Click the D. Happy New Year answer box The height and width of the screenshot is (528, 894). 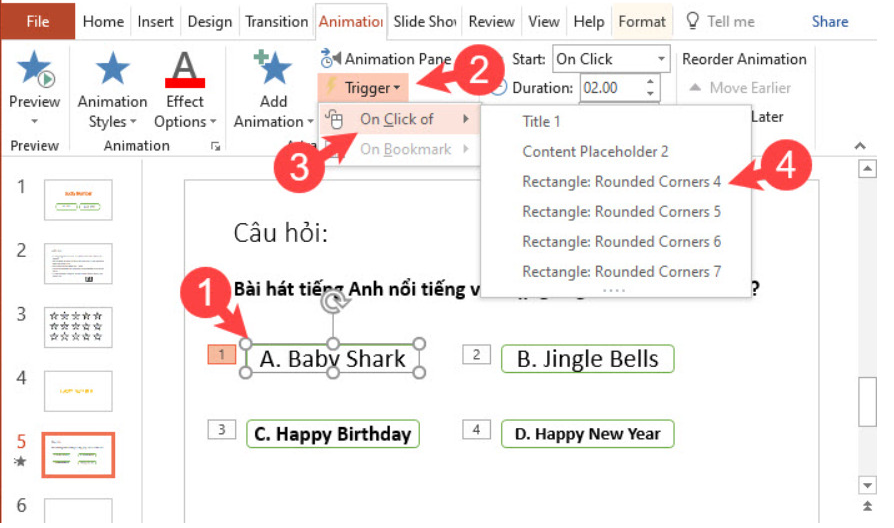click(x=587, y=434)
